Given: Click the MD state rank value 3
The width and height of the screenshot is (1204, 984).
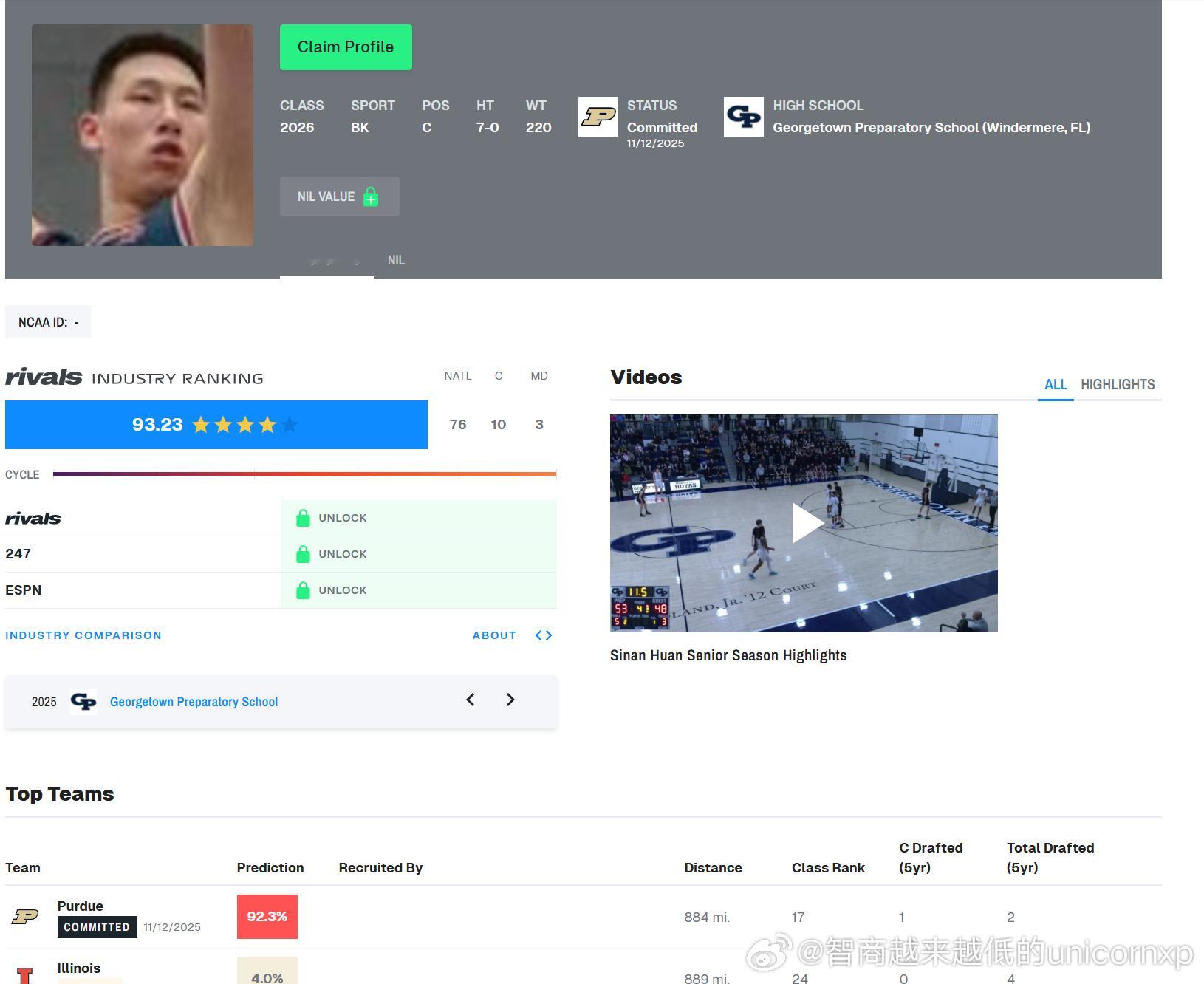Looking at the screenshot, I should [x=539, y=425].
